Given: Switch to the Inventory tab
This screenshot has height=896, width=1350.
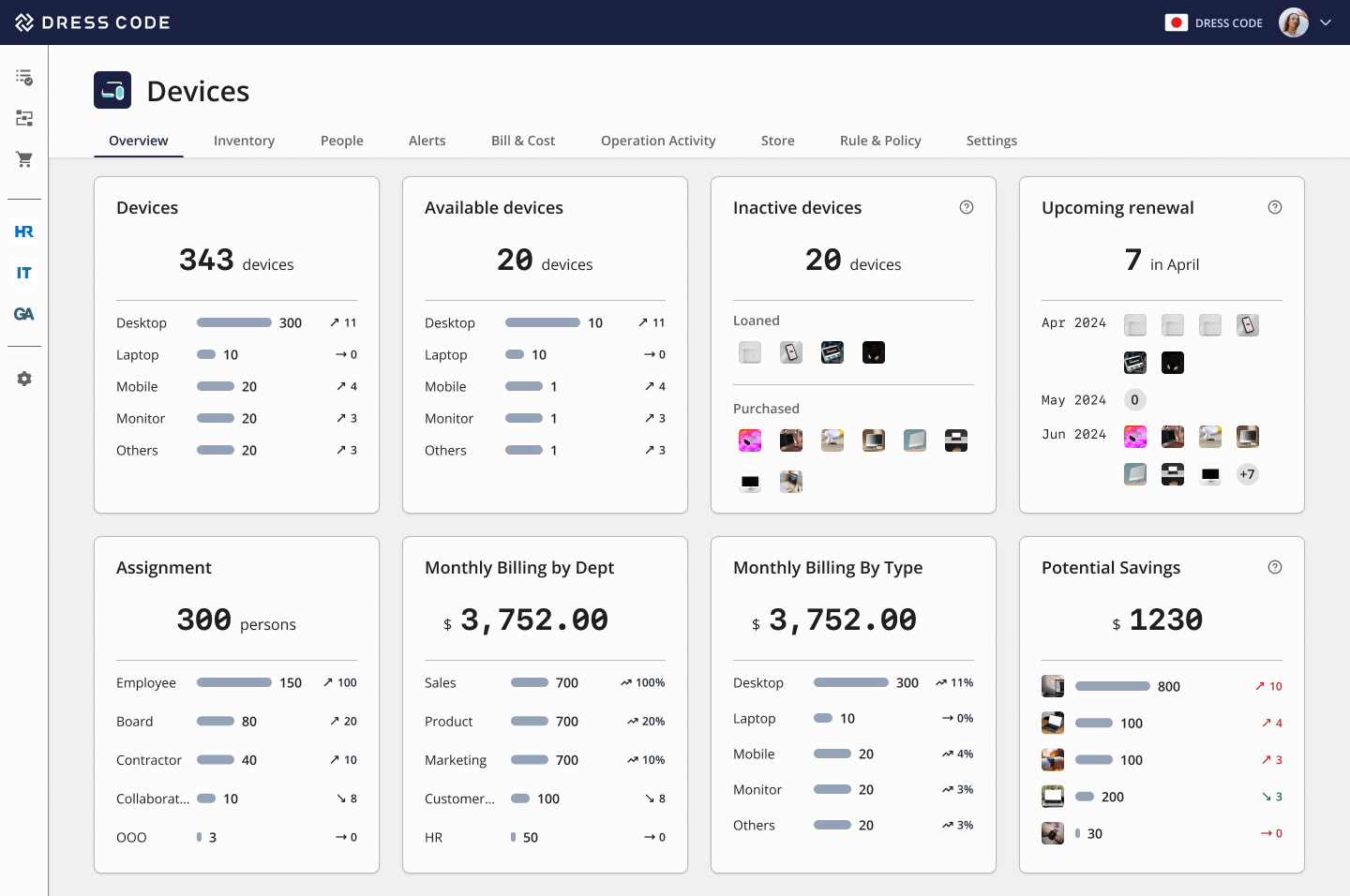Looking at the screenshot, I should (244, 141).
